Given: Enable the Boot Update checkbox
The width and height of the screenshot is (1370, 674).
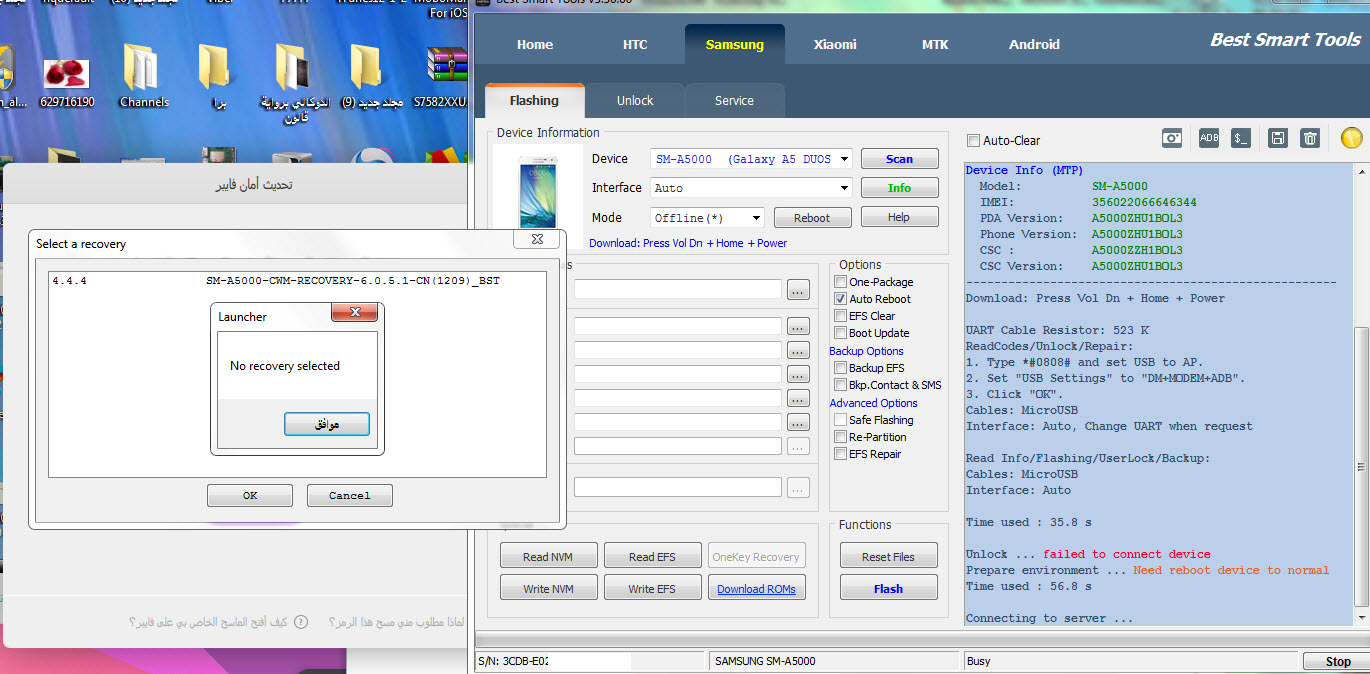Looking at the screenshot, I should click(x=841, y=333).
